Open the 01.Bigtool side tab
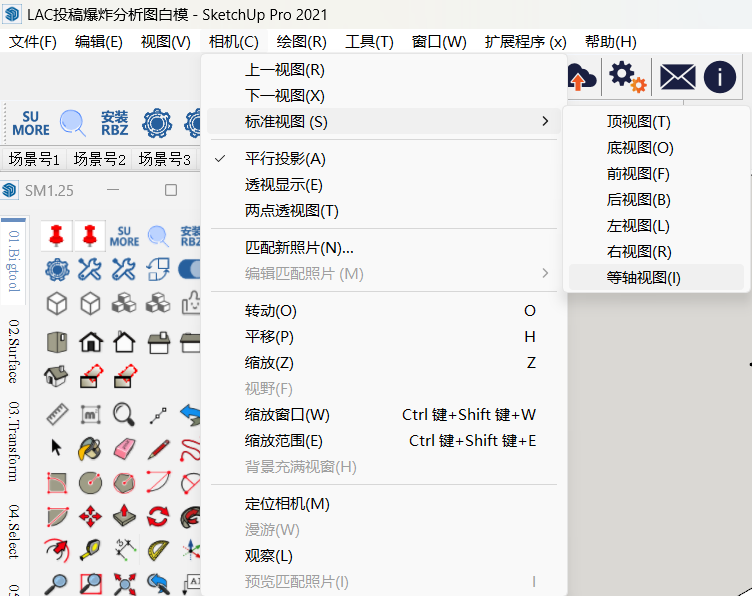The height and width of the screenshot is (596, 752). 14,261
